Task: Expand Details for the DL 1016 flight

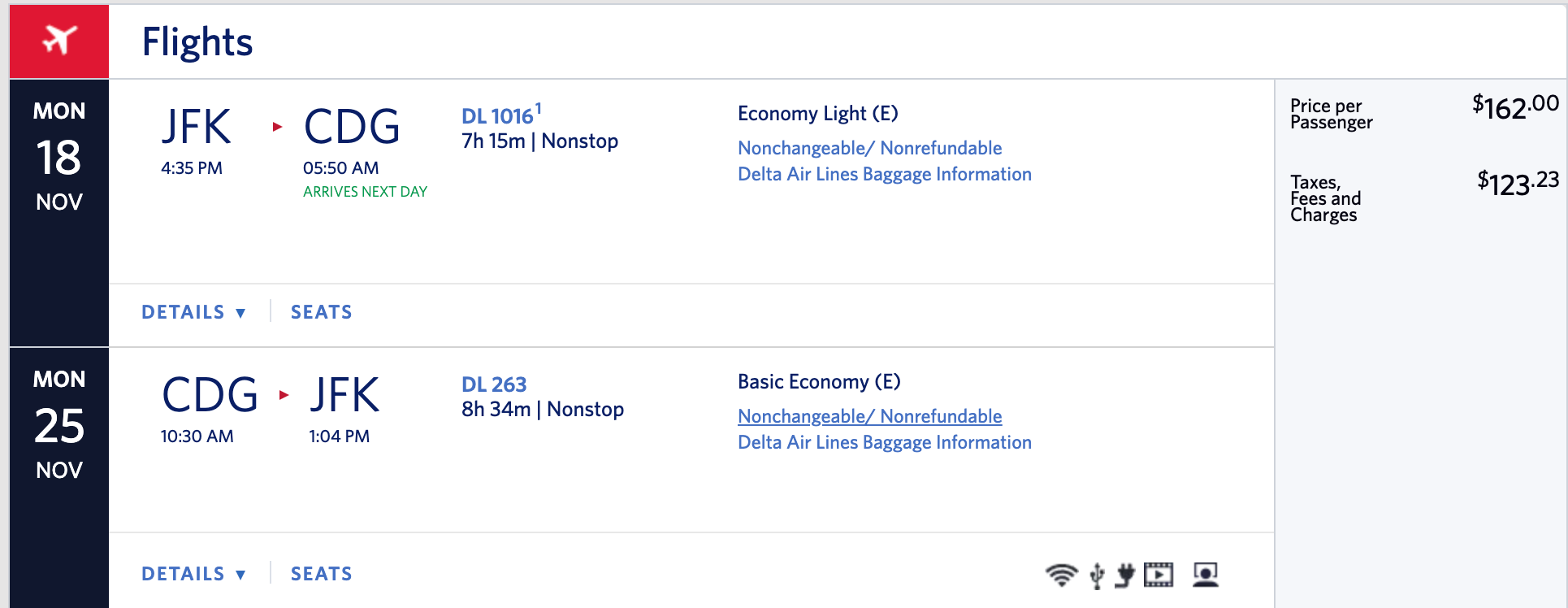Action: (x=193, y=312)
